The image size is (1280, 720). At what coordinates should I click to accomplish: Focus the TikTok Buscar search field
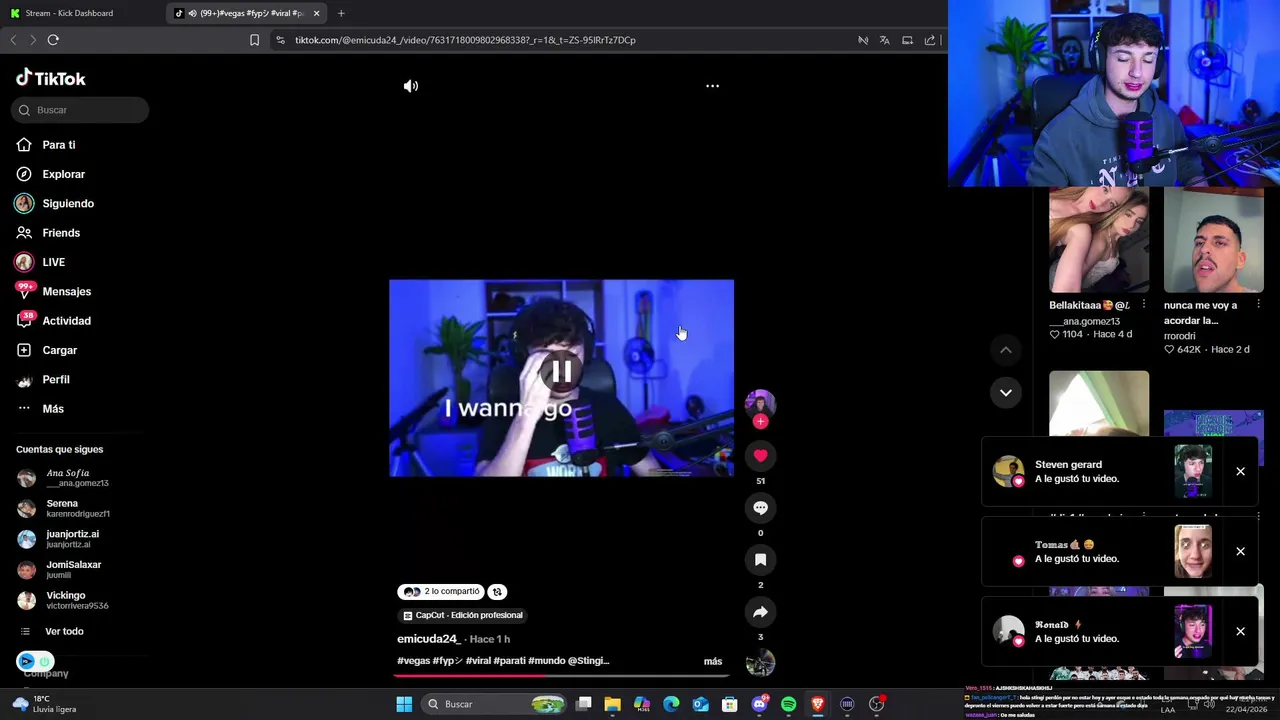click(80, 110)
